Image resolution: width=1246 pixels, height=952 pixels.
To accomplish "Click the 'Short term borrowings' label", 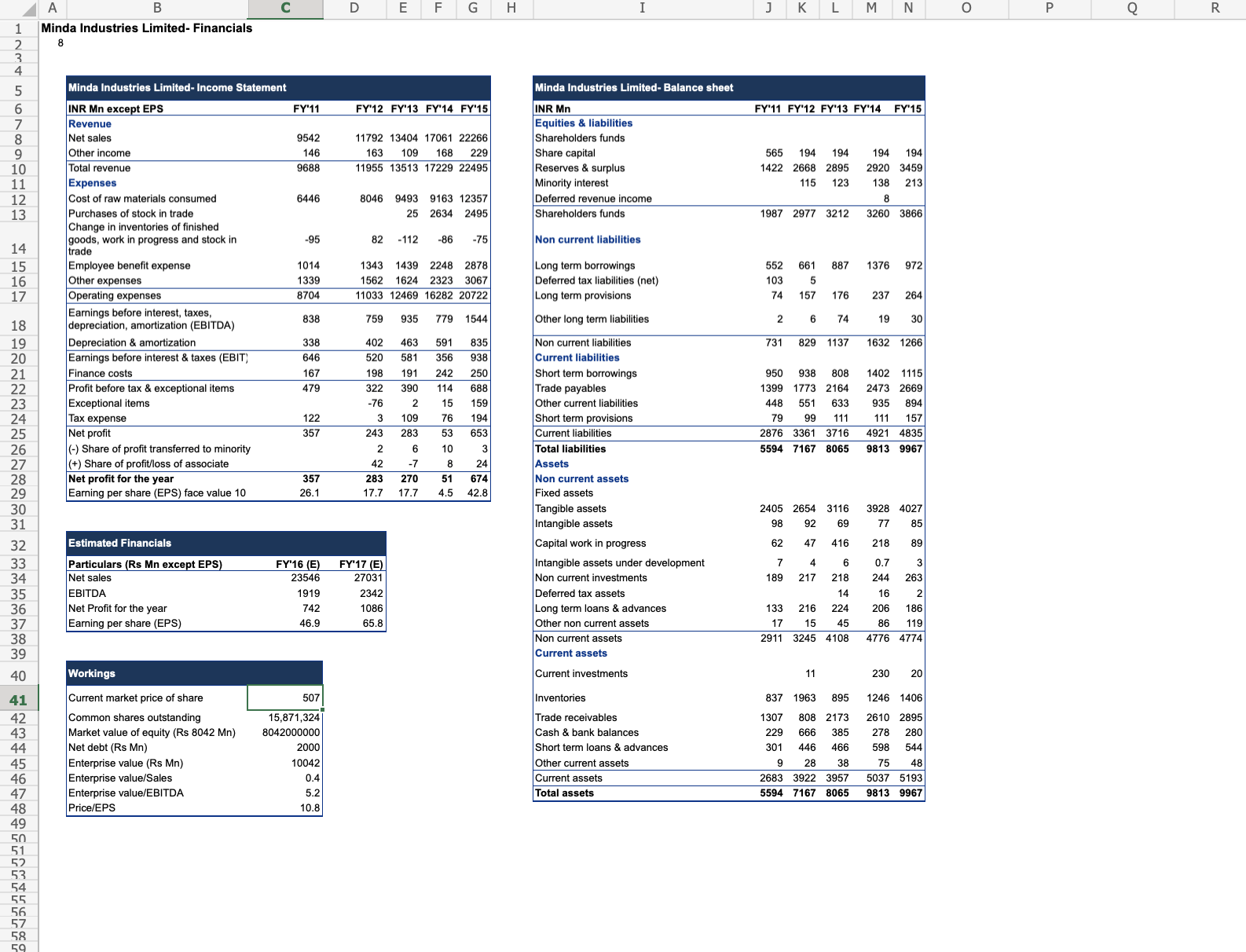I will click(586, 373).
